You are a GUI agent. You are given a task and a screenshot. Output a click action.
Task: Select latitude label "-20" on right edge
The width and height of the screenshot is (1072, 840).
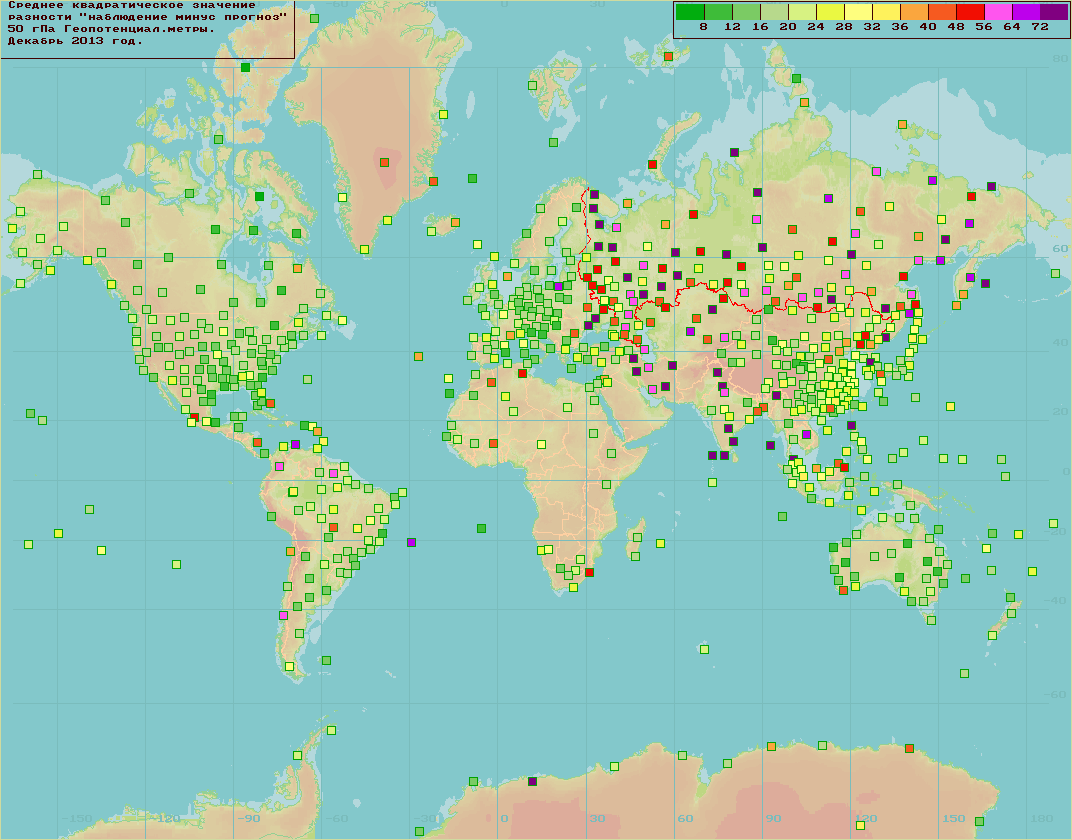[1056, 532]
